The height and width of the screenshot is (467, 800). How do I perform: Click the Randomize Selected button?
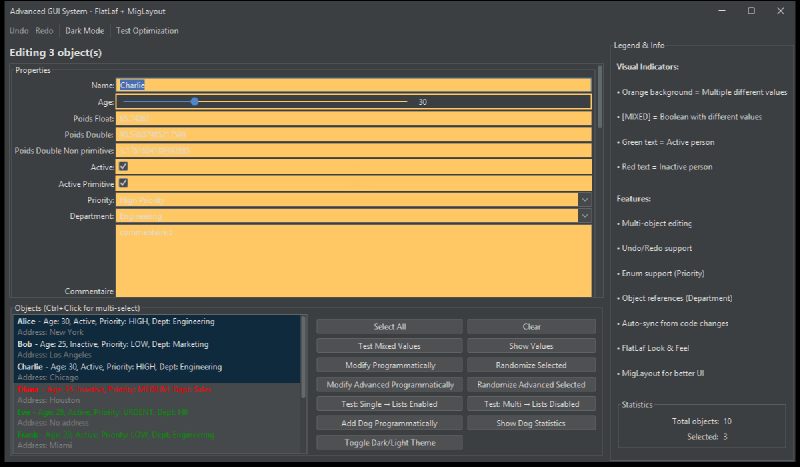tap(531, 365)
